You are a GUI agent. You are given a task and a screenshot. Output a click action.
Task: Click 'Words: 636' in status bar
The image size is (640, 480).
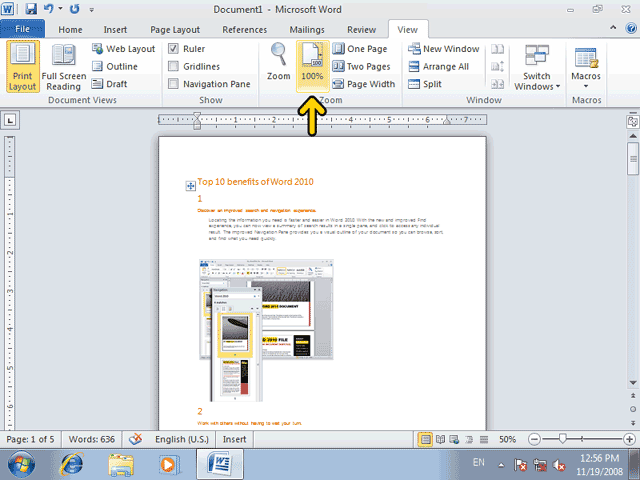(x=91, y=439)
